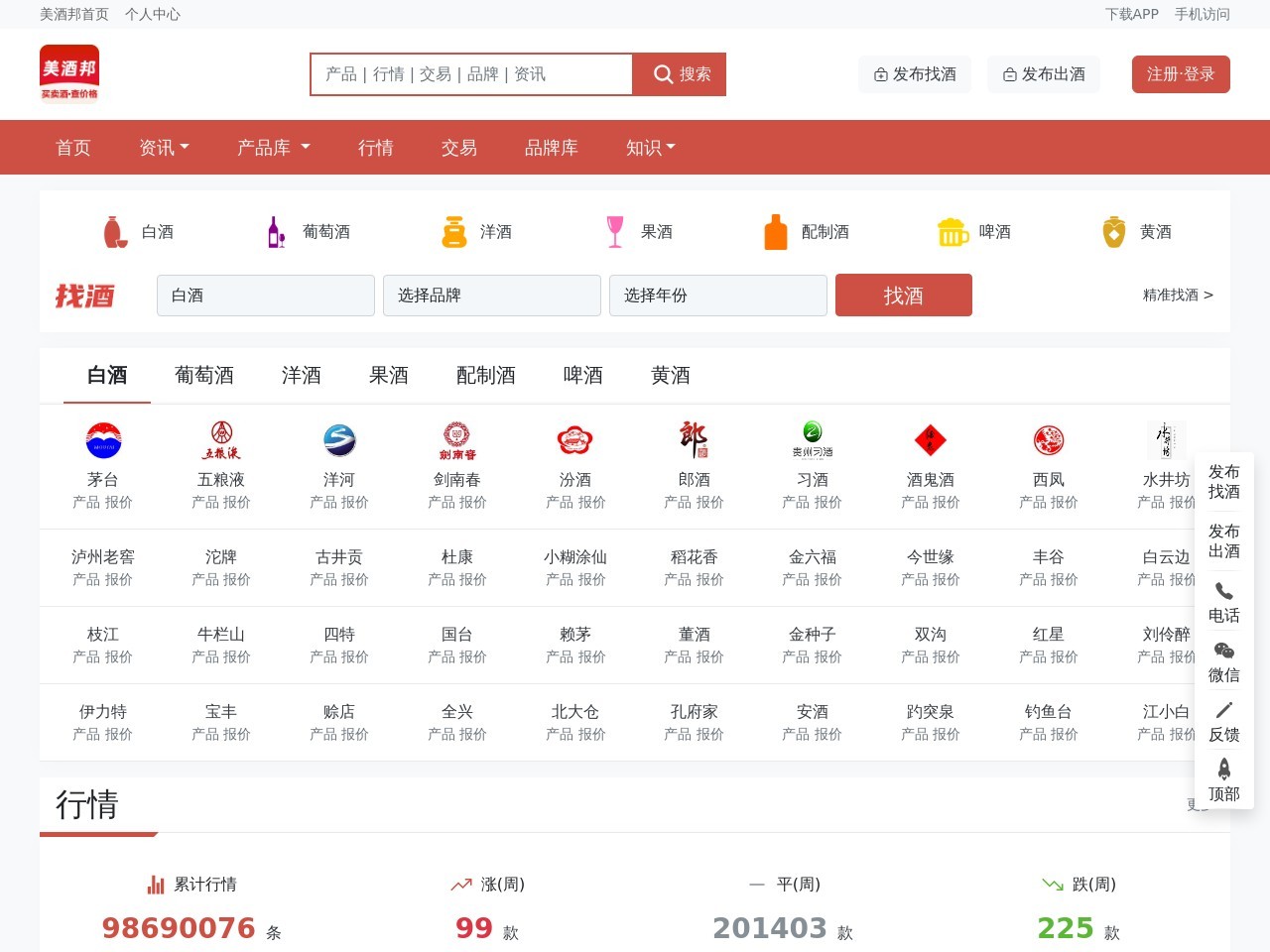This screenshot has width=1270, height=952.
Task: Click the 茅台 brand logo
Action: click(102, 440)
